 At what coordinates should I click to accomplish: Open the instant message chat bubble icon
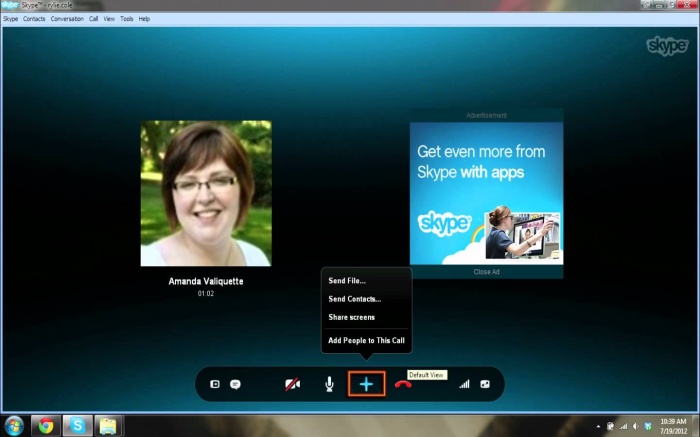[x=235, y=384]
